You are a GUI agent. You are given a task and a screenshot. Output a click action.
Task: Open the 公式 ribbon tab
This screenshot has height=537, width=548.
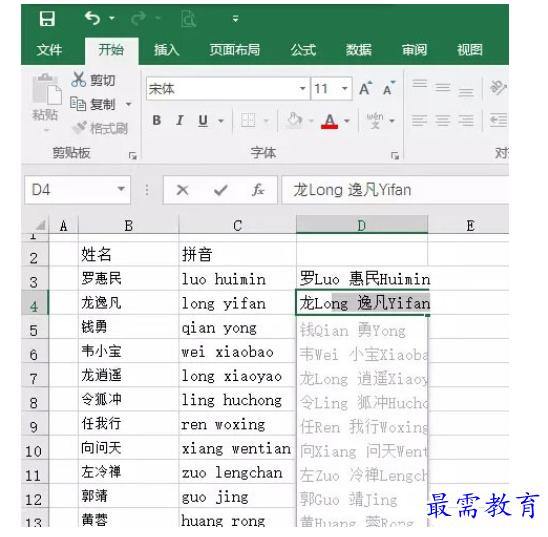click(x=303, y=50)
